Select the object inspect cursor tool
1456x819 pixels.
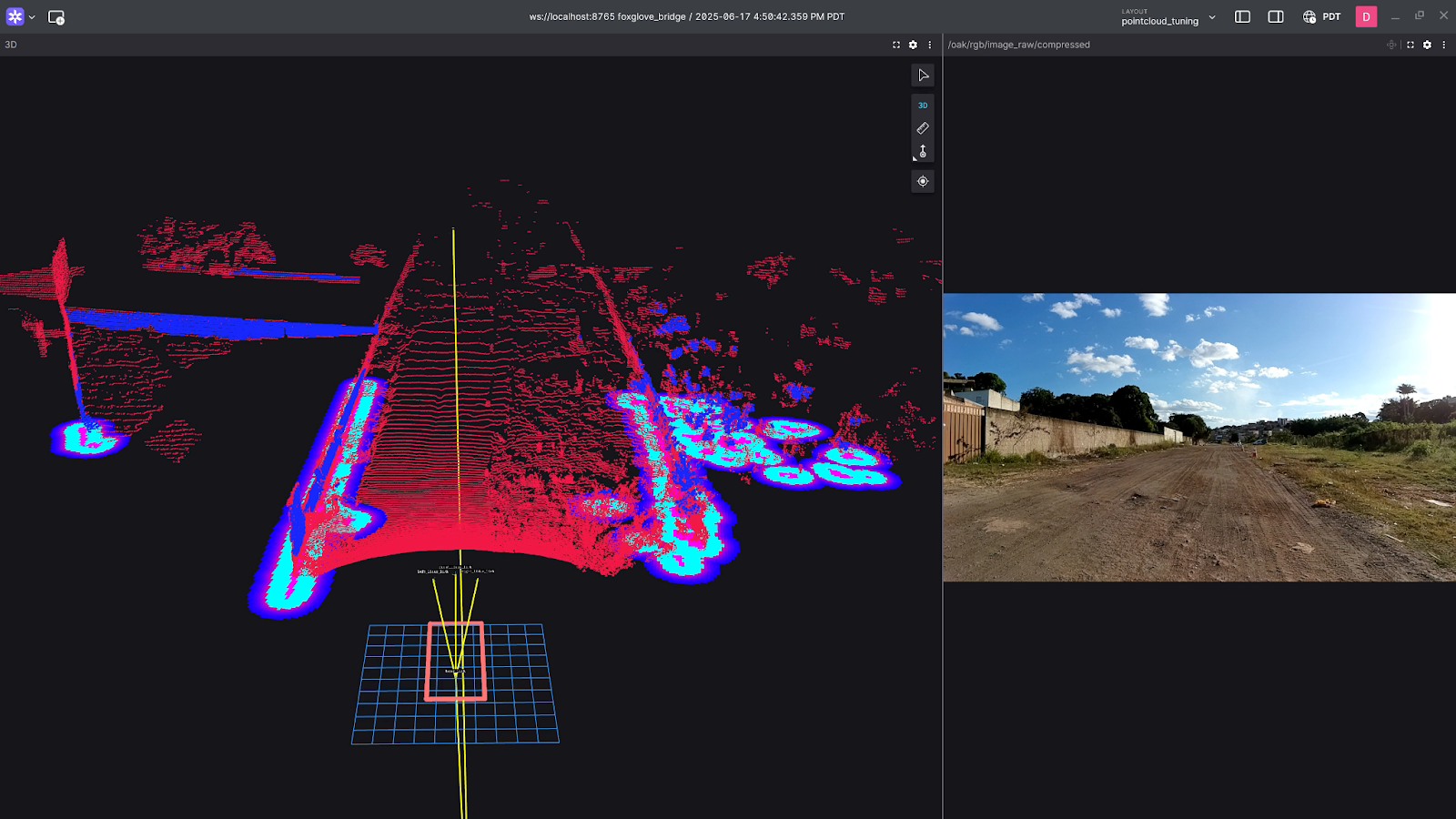pos(923,76)
